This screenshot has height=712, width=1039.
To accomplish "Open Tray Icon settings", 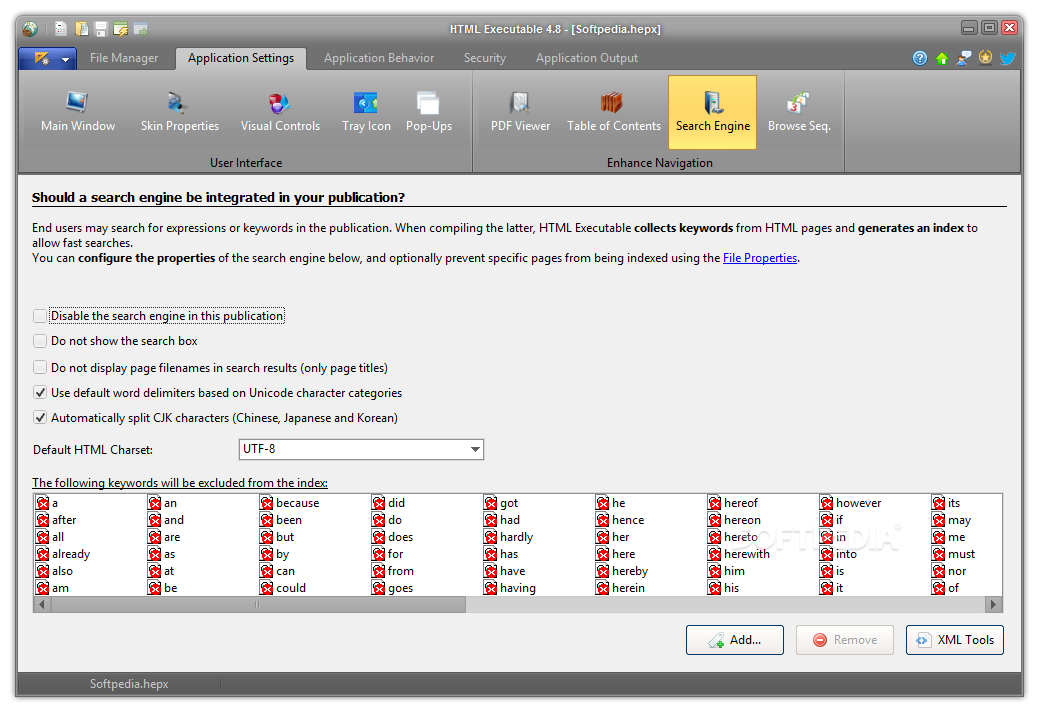I will (366, 112).
